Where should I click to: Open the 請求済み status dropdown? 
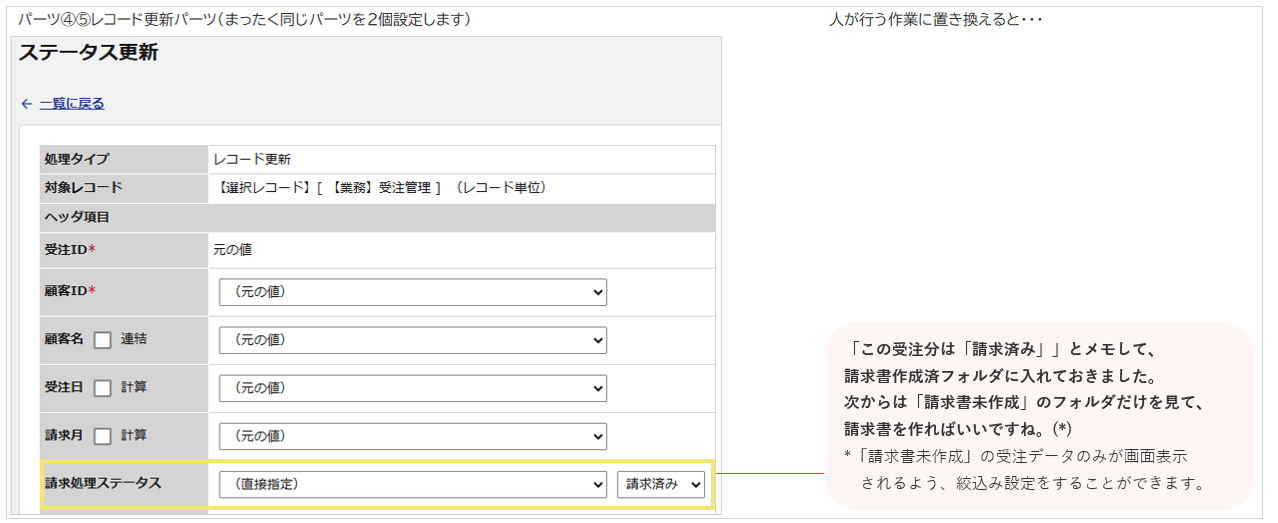coord(661,484)
